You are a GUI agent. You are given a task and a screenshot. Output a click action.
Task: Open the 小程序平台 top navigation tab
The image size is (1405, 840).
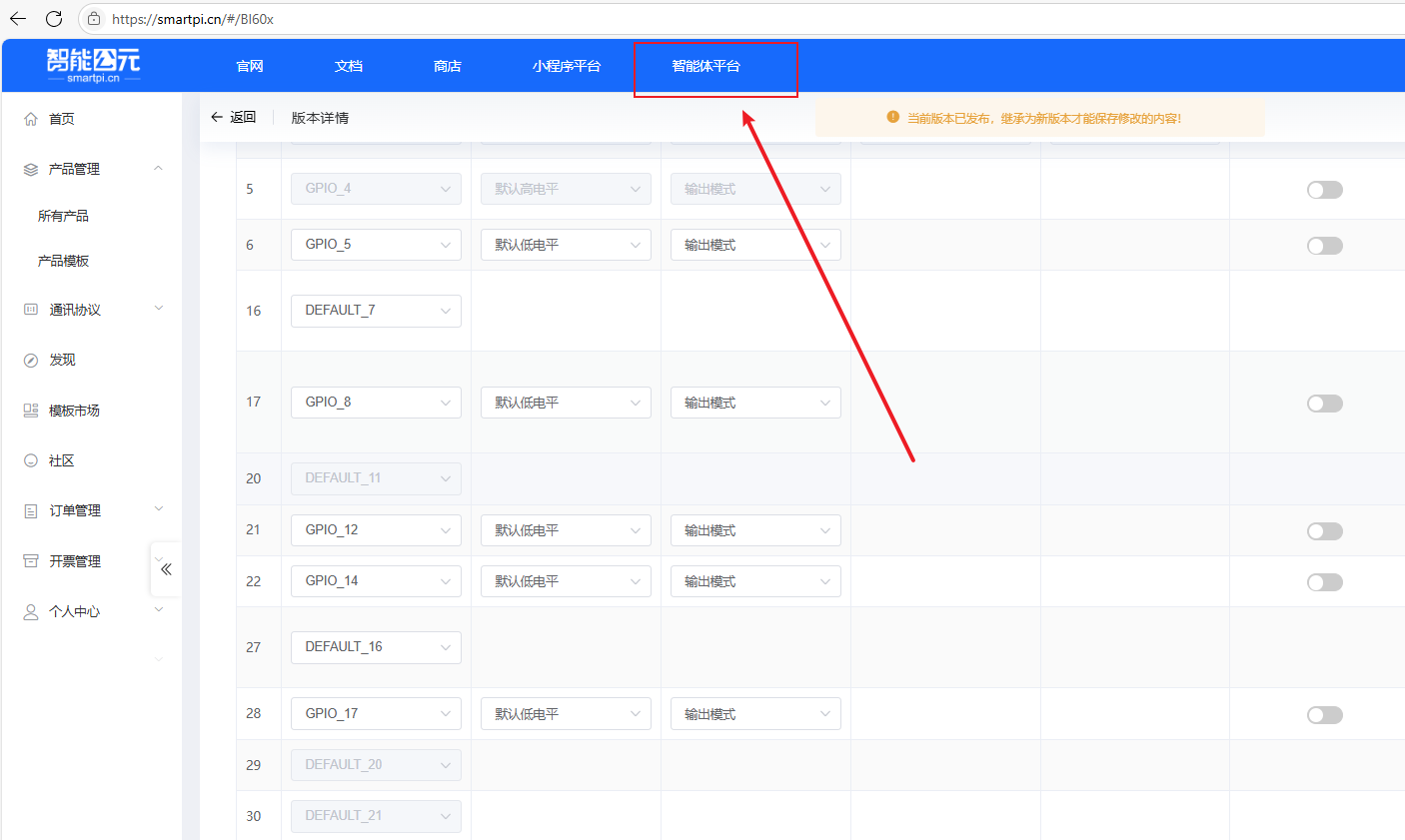tap(567, 66)
